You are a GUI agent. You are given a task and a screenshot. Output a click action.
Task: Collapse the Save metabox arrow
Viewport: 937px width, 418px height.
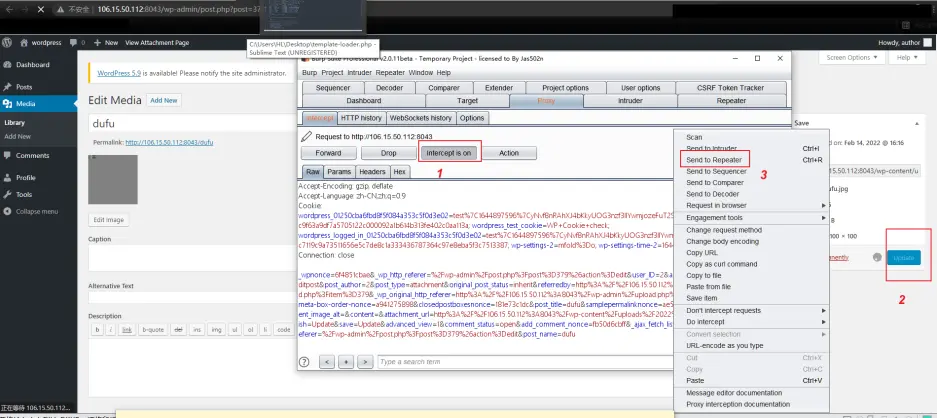point(917,123)
